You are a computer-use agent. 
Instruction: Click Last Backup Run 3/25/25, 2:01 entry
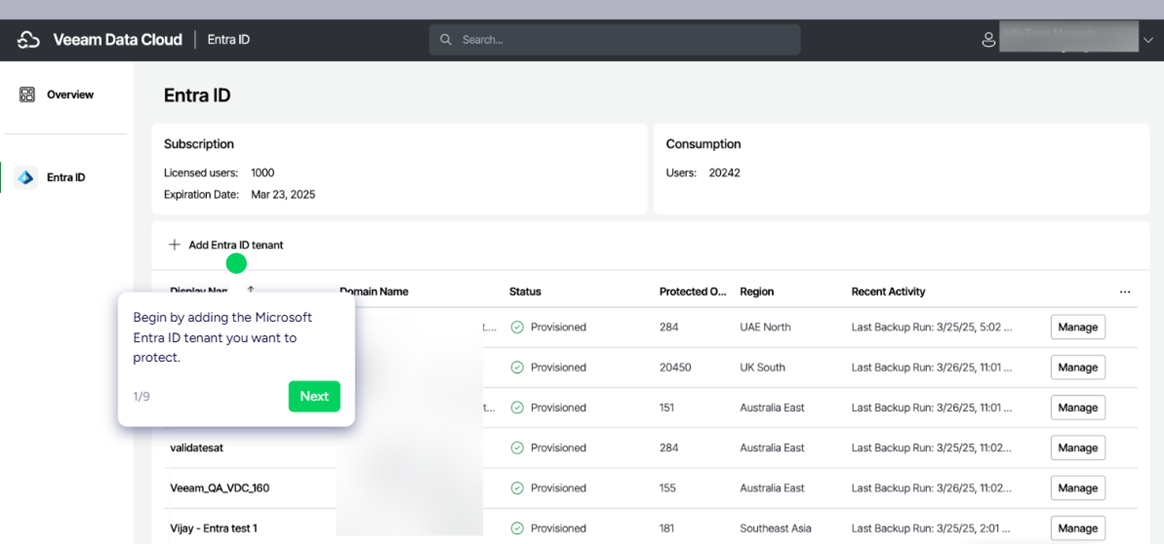point(932,528)
